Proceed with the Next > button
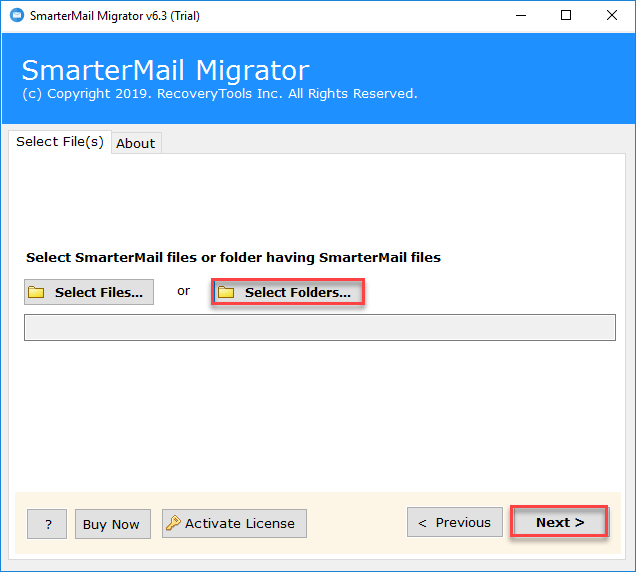 (x=559, y=522)
